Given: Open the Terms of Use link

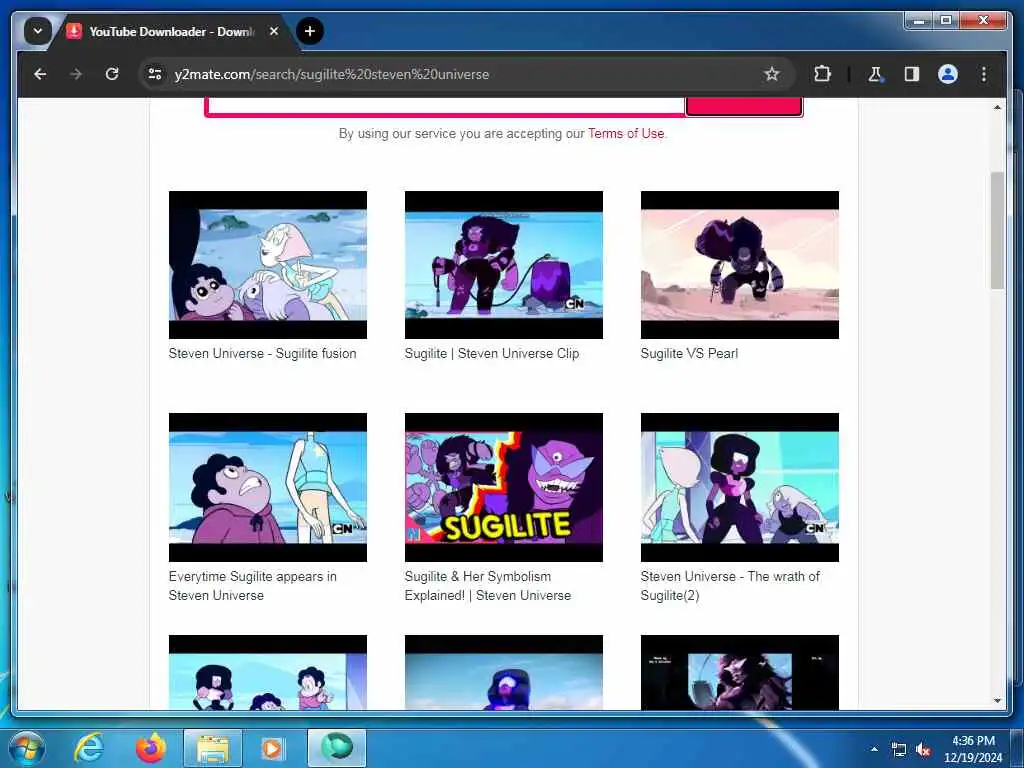Looking at the screenshot, I should click(626, 133).
